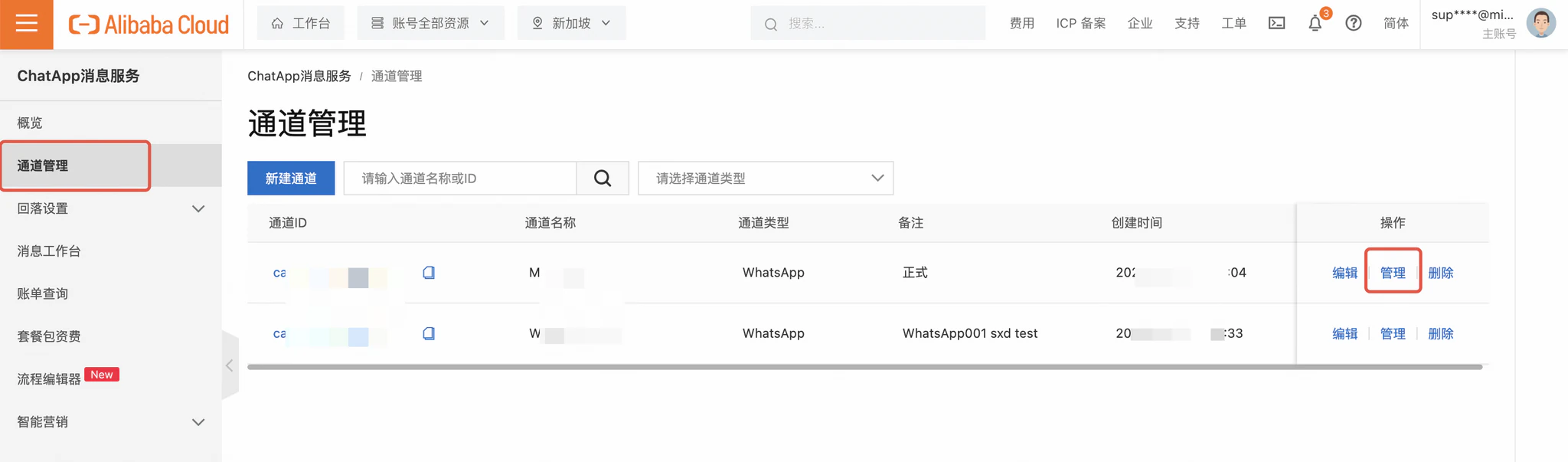The image size is (1568, 462).
Task: Open the 支持 menu
Action: [1187, 24]
